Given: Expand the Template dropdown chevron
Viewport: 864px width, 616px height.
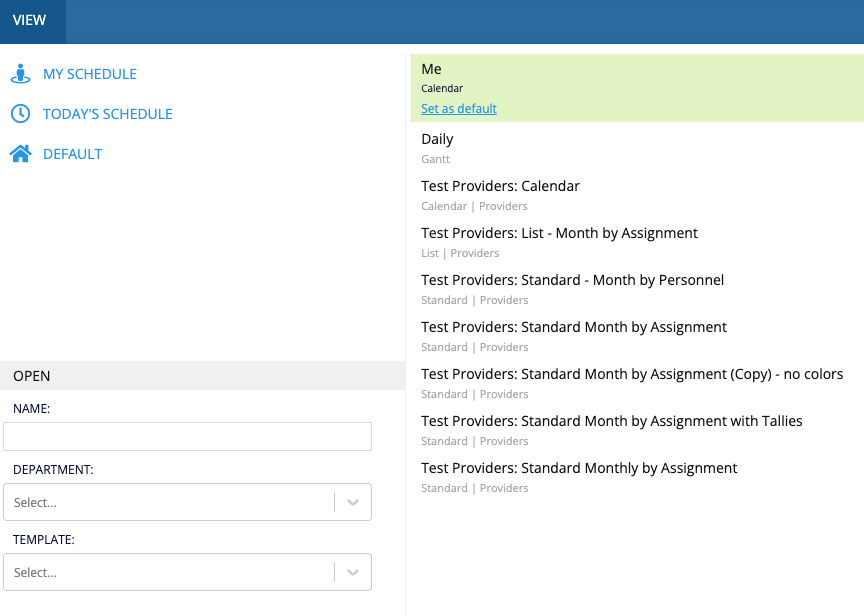Looking at the screenshot, I should (353, 572).
